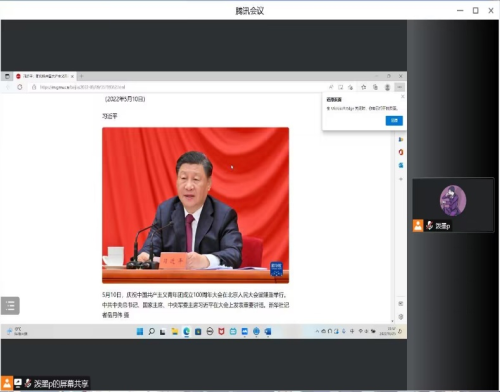Click the favorites star icon in Edge toolbar

click(x=364, y=87)
